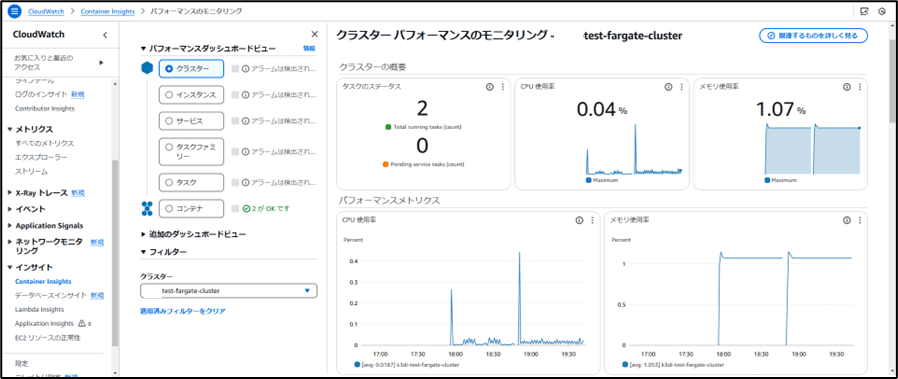898x379 pixels.
Task: Click CloudWatch breadcrumb link
Action: (x=46, y=11)
